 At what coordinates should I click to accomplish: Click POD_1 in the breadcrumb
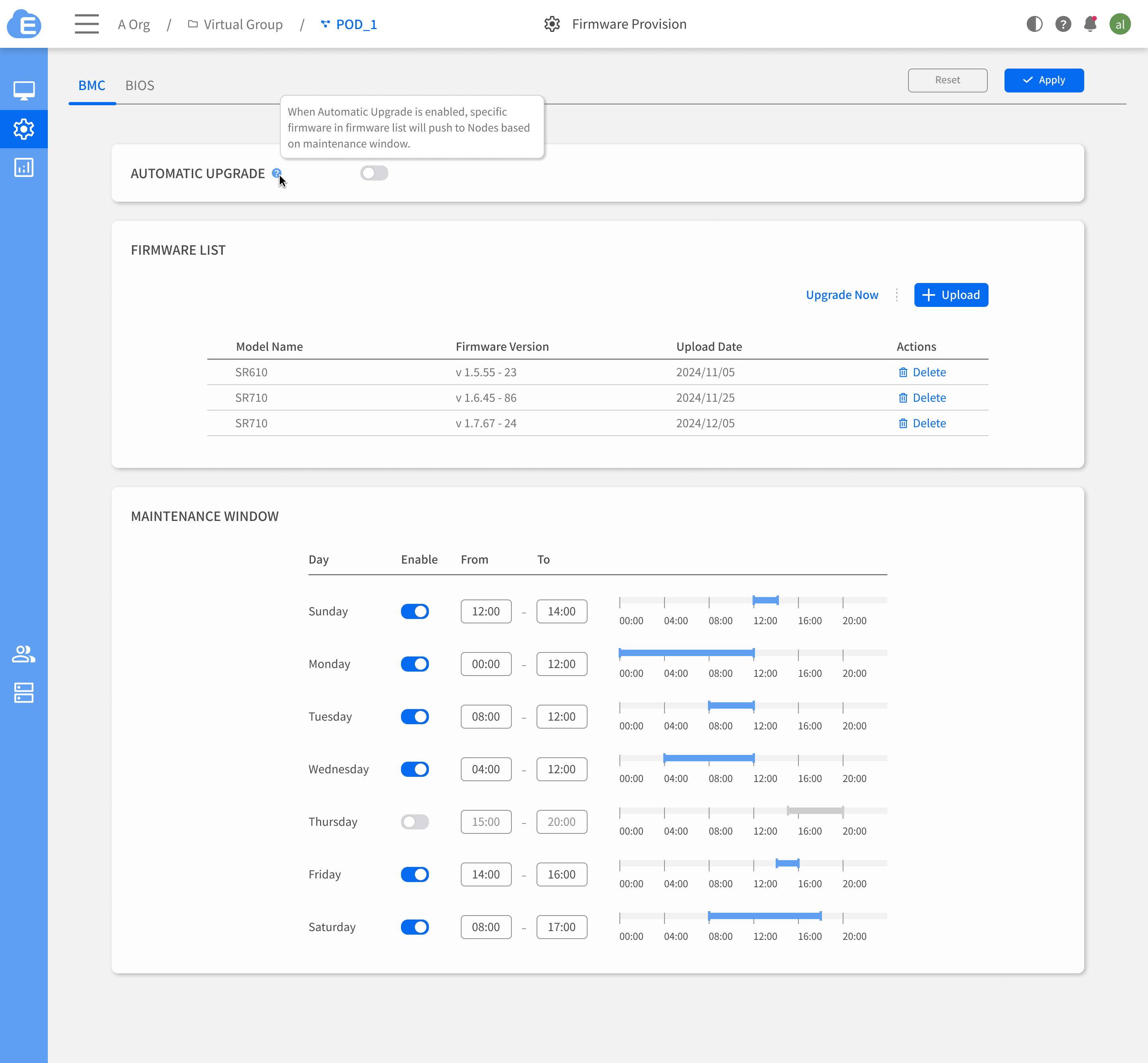(356, 24)
